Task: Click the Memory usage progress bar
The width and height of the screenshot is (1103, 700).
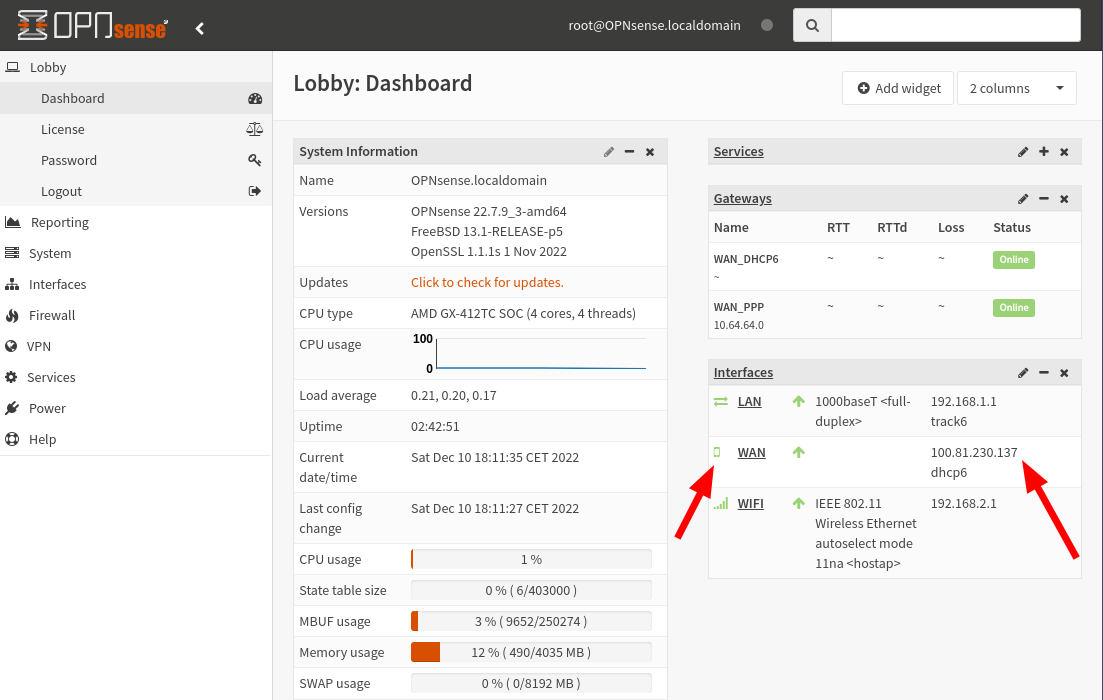Action: point(531,652)
